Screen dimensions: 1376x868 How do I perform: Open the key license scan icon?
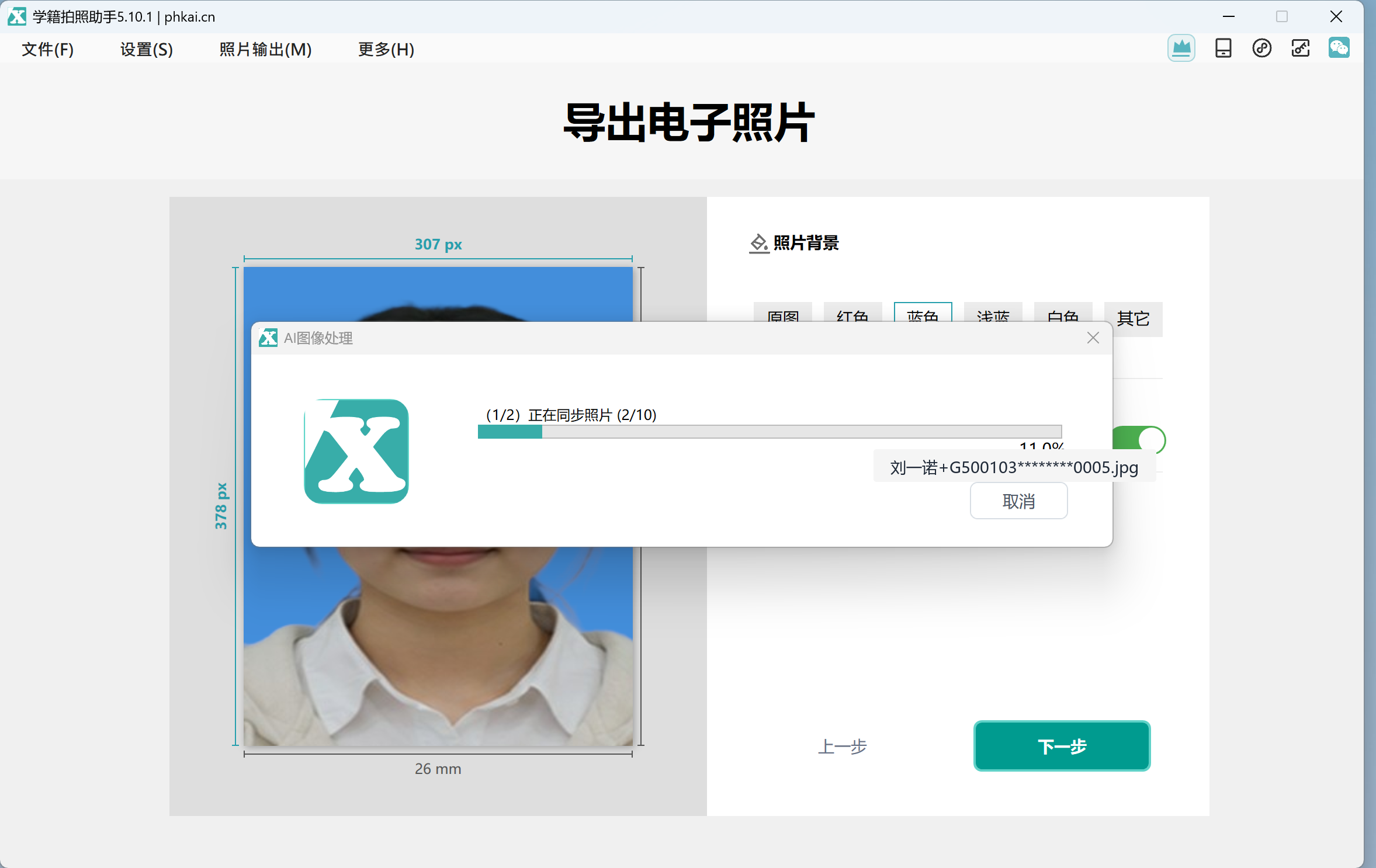pos(1300,48)
